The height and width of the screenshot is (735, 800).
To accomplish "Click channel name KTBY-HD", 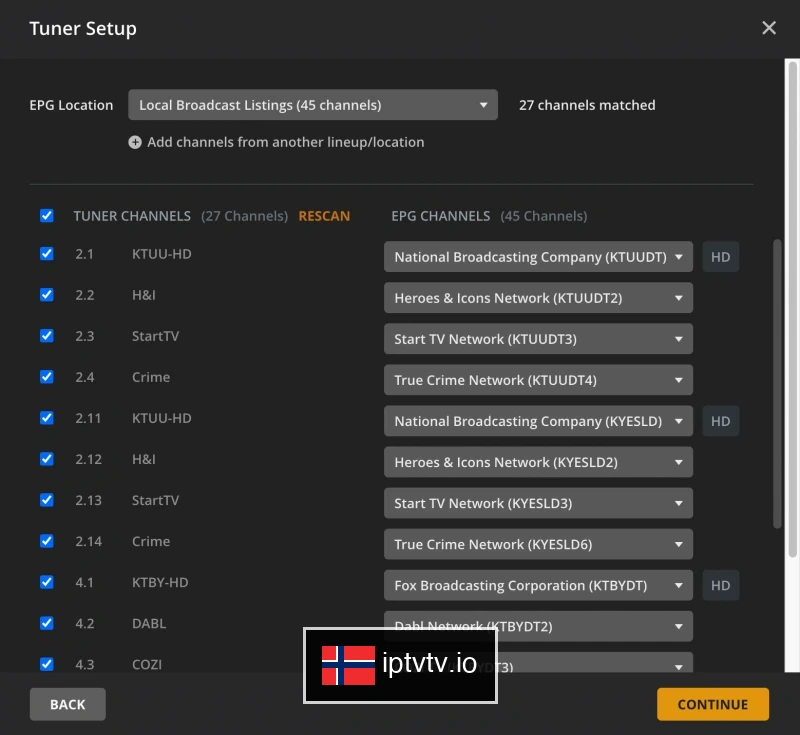I will 160,582.
